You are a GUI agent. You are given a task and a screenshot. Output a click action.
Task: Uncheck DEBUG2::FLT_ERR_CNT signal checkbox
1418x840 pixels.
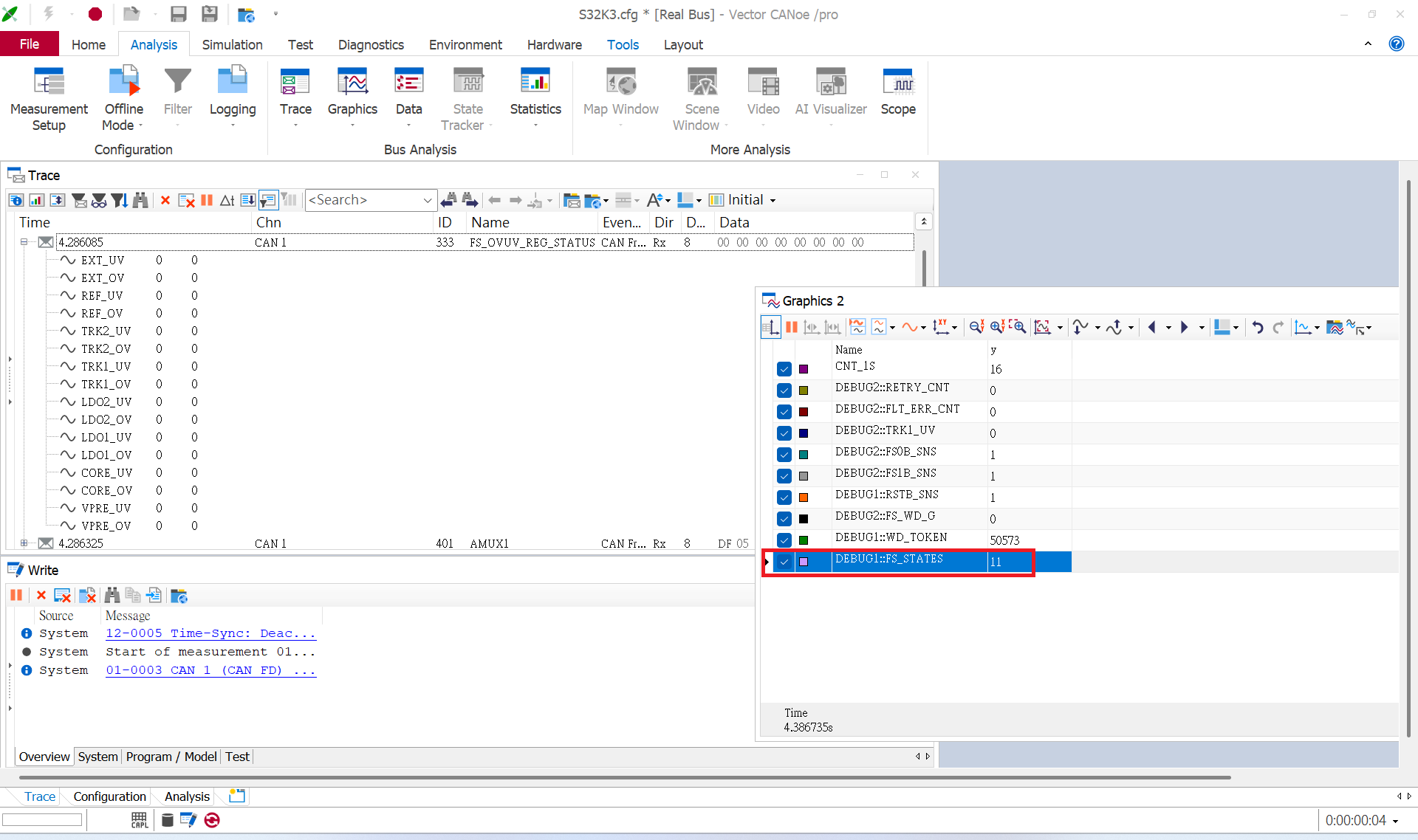[x=784, y=412]
